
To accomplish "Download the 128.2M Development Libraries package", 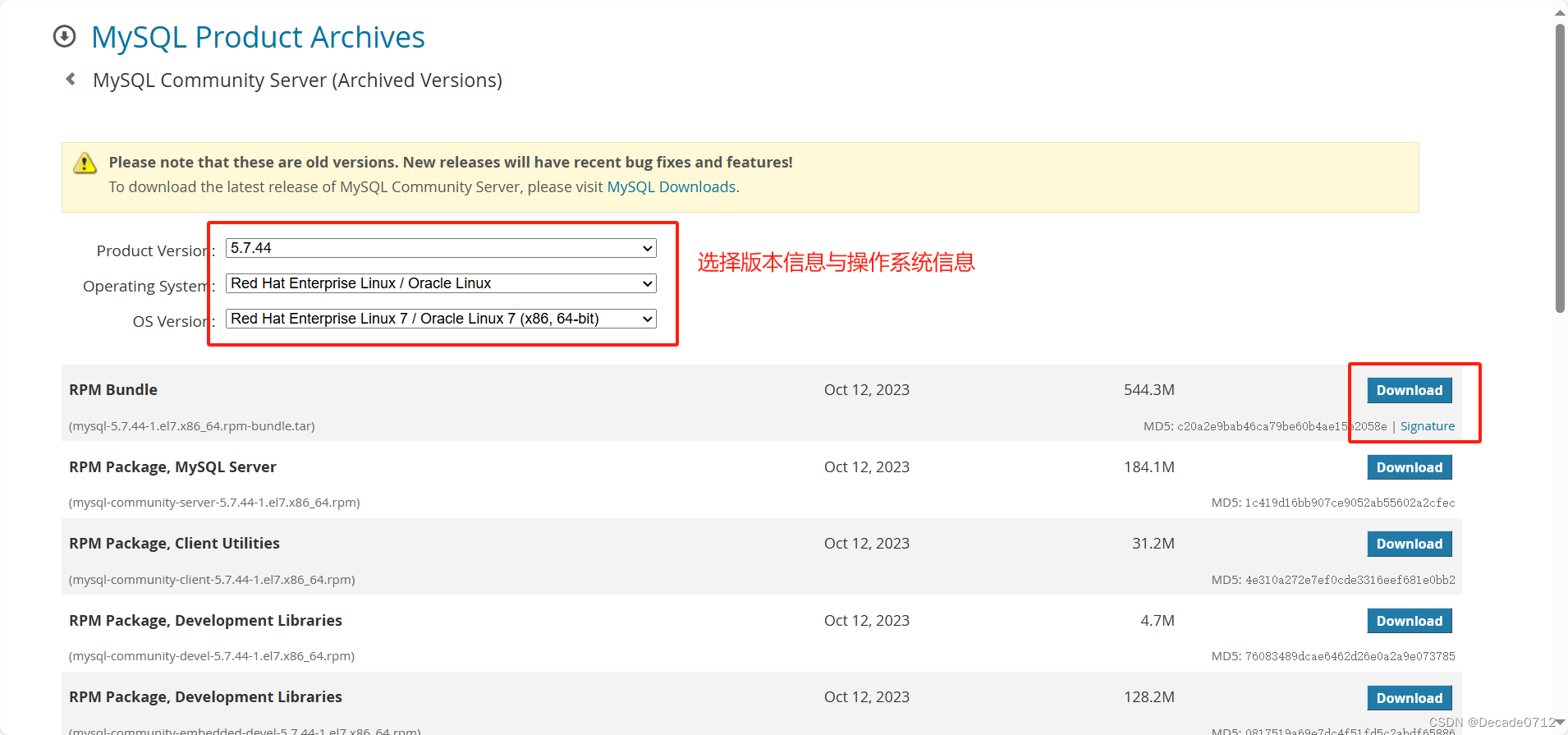I will [1410, 698].
